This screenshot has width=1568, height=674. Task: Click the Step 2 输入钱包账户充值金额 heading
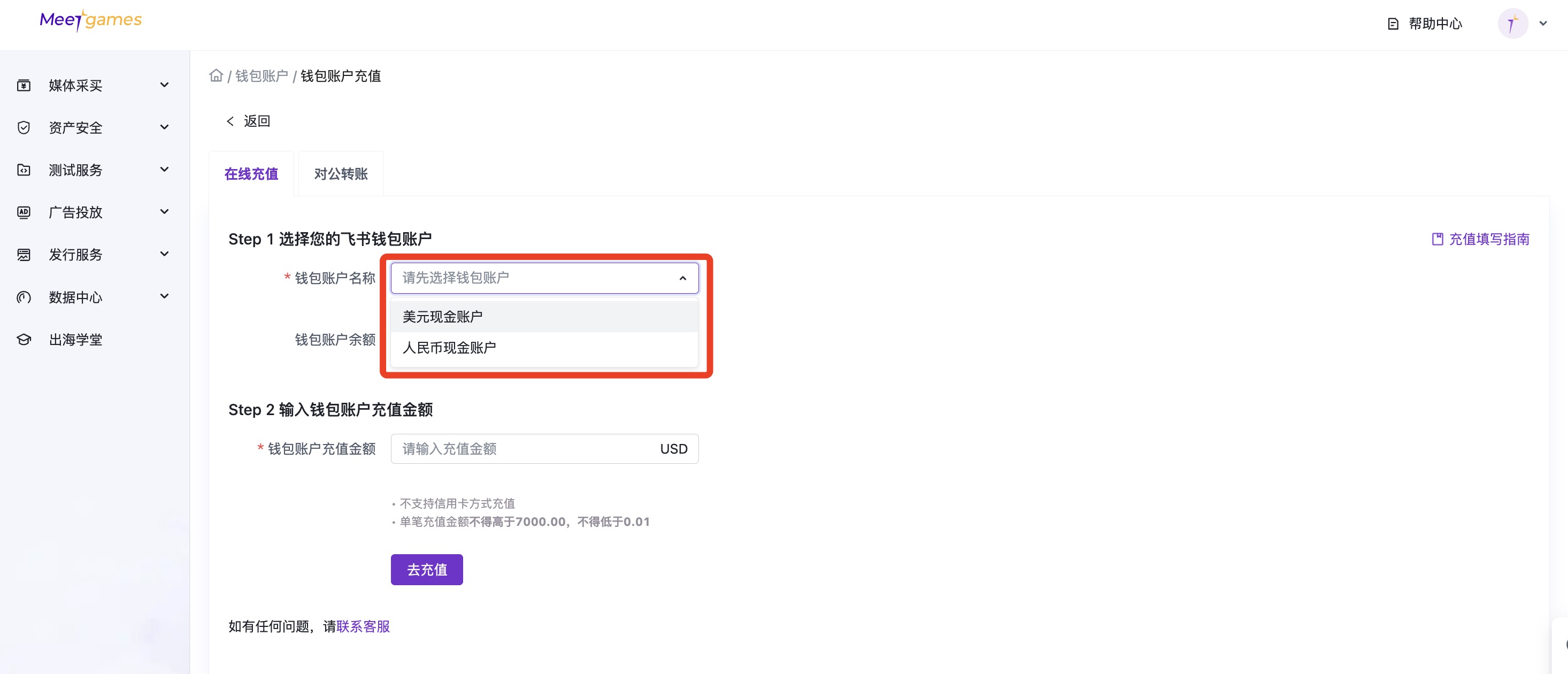(x=330, y=410)
